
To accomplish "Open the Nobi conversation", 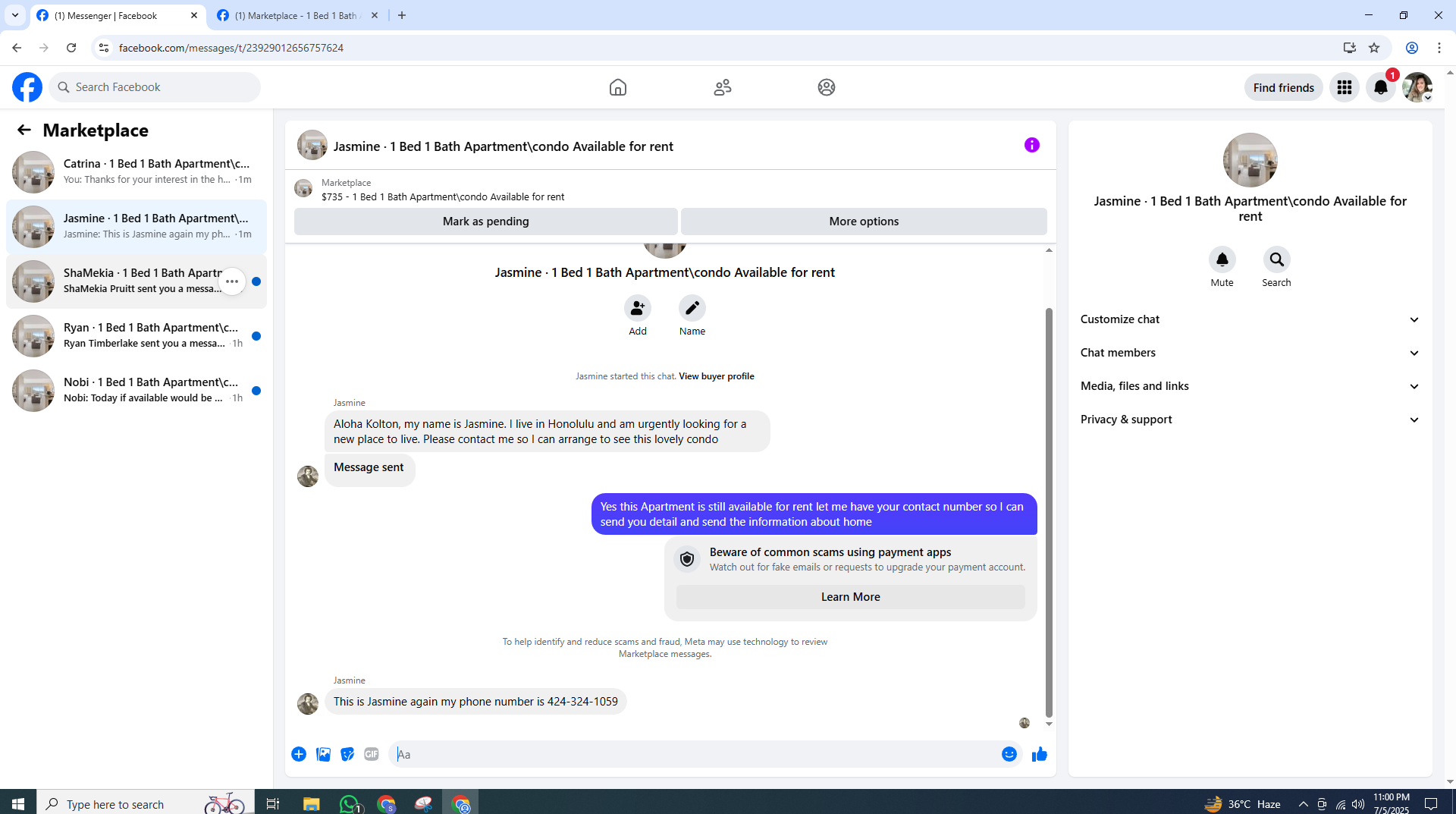I will [x=136, y=391].
